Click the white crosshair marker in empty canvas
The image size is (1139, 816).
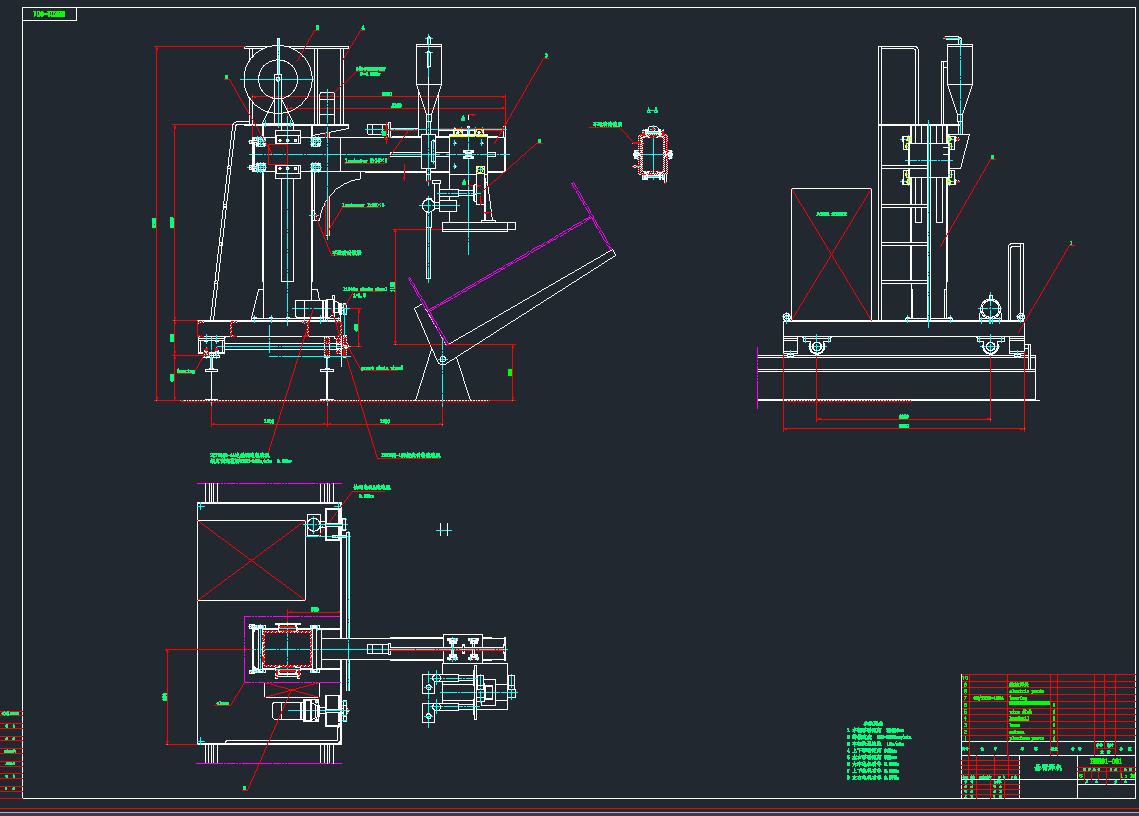click(444, 529)
